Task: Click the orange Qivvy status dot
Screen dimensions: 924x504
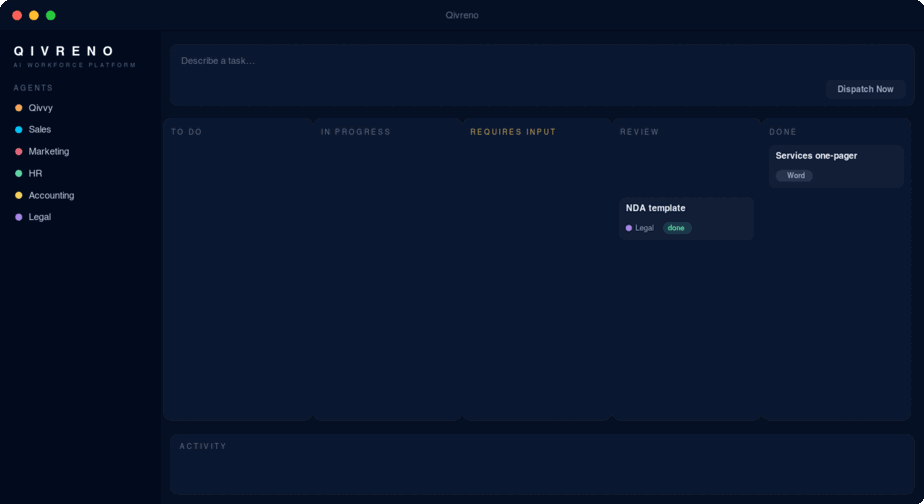Action: click(x=18, y=108)
